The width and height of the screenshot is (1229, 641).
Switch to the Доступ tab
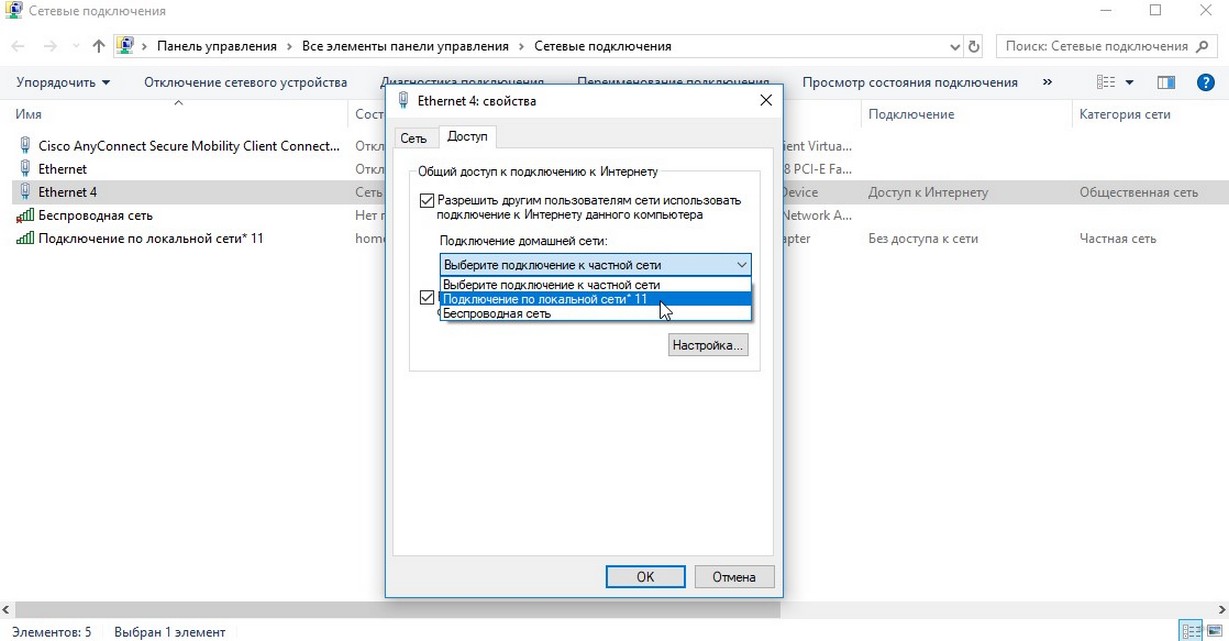point(467,136)
